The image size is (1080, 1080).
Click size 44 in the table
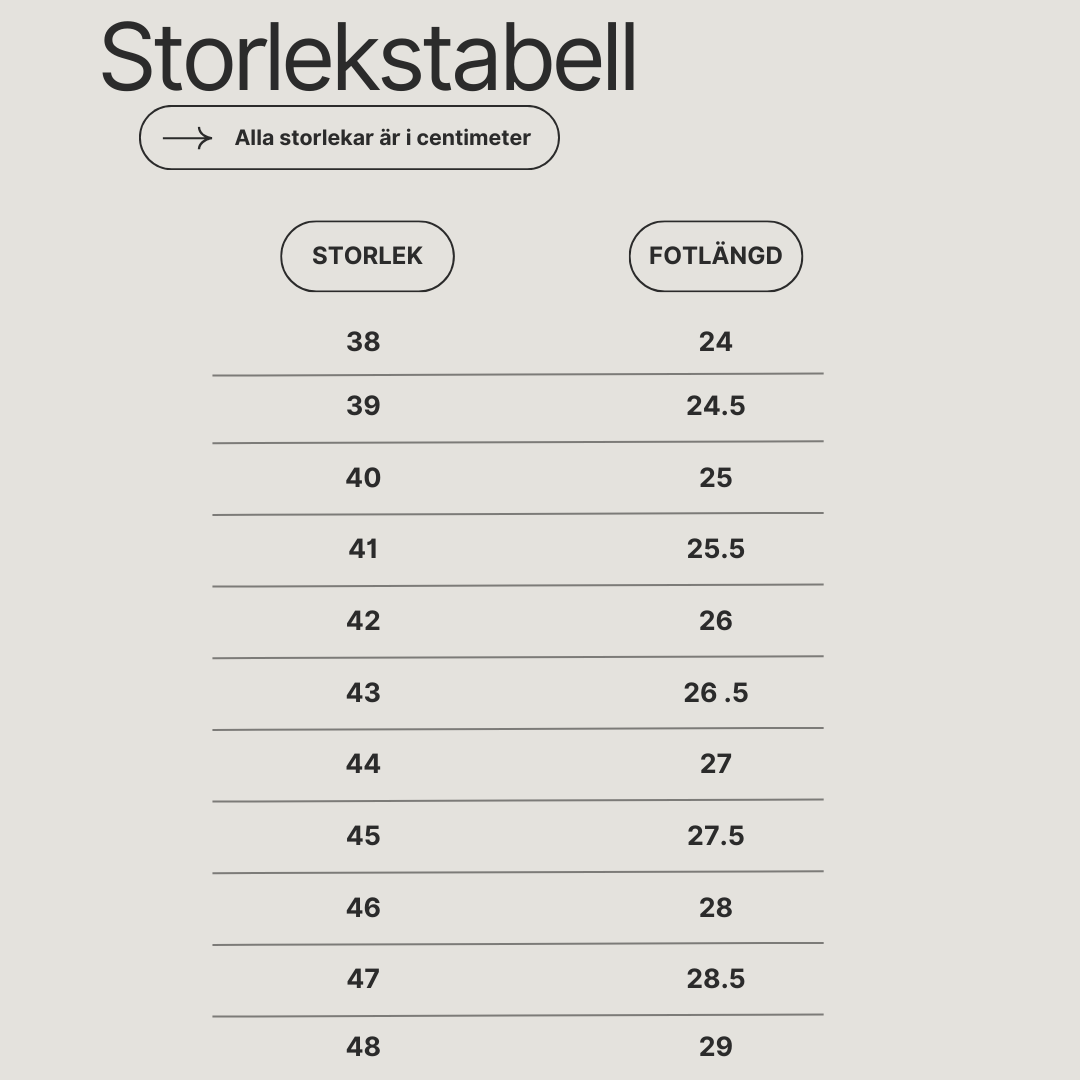click(x=363, y=764)
